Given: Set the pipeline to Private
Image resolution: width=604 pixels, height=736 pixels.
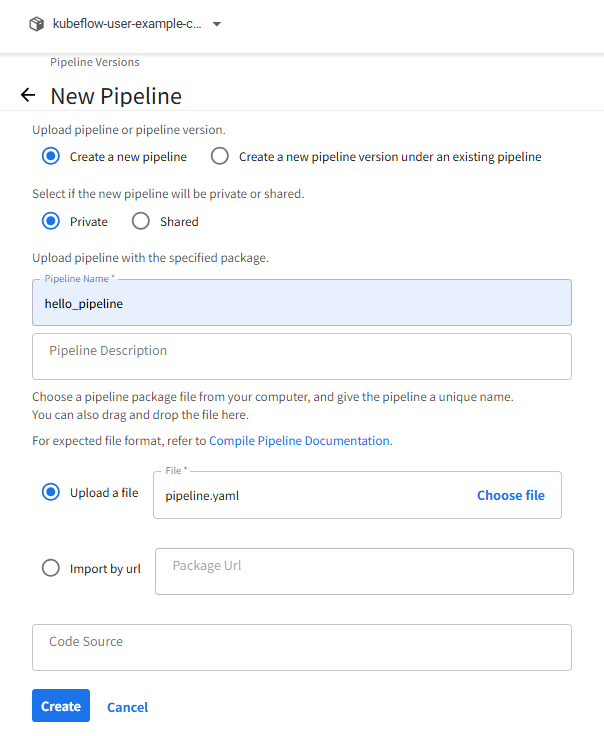Looking at the screenshot, I should (51, 221).
